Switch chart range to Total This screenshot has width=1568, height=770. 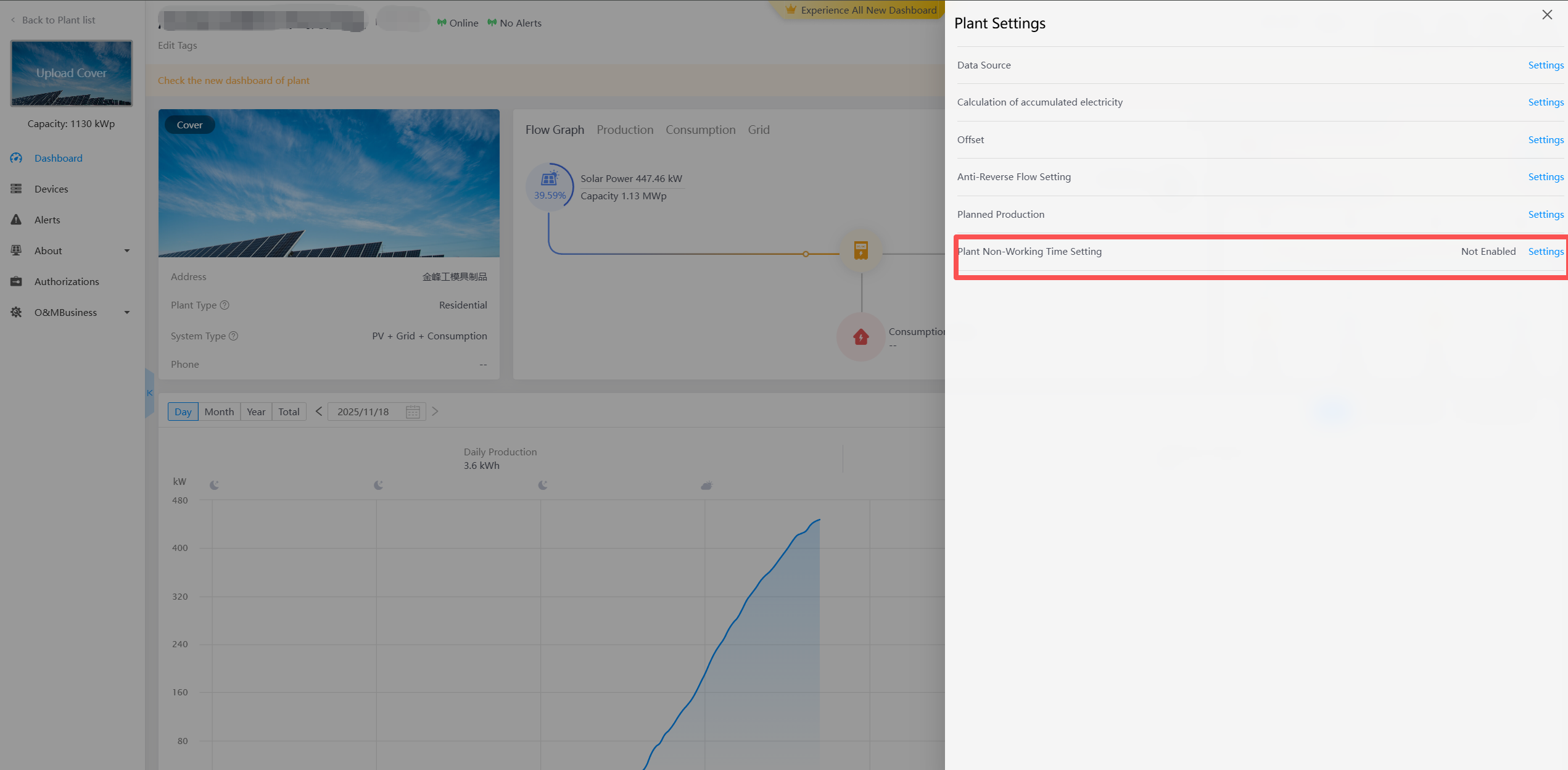[288, 412]
